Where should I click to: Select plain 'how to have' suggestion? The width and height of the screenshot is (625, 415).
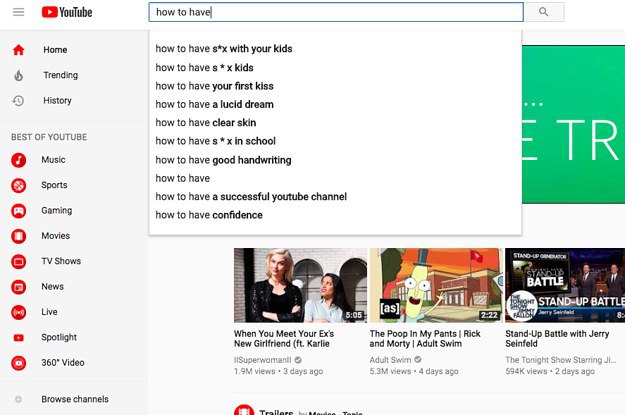pos(335,178)
